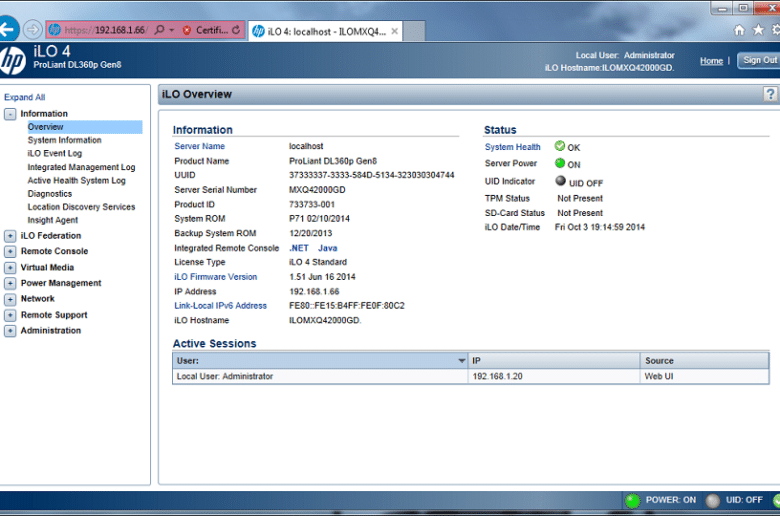Image resolution: width=780 pixels, height=516 pixels.
Task: Click iLO Date/Time value
Action: coord(599,227)
